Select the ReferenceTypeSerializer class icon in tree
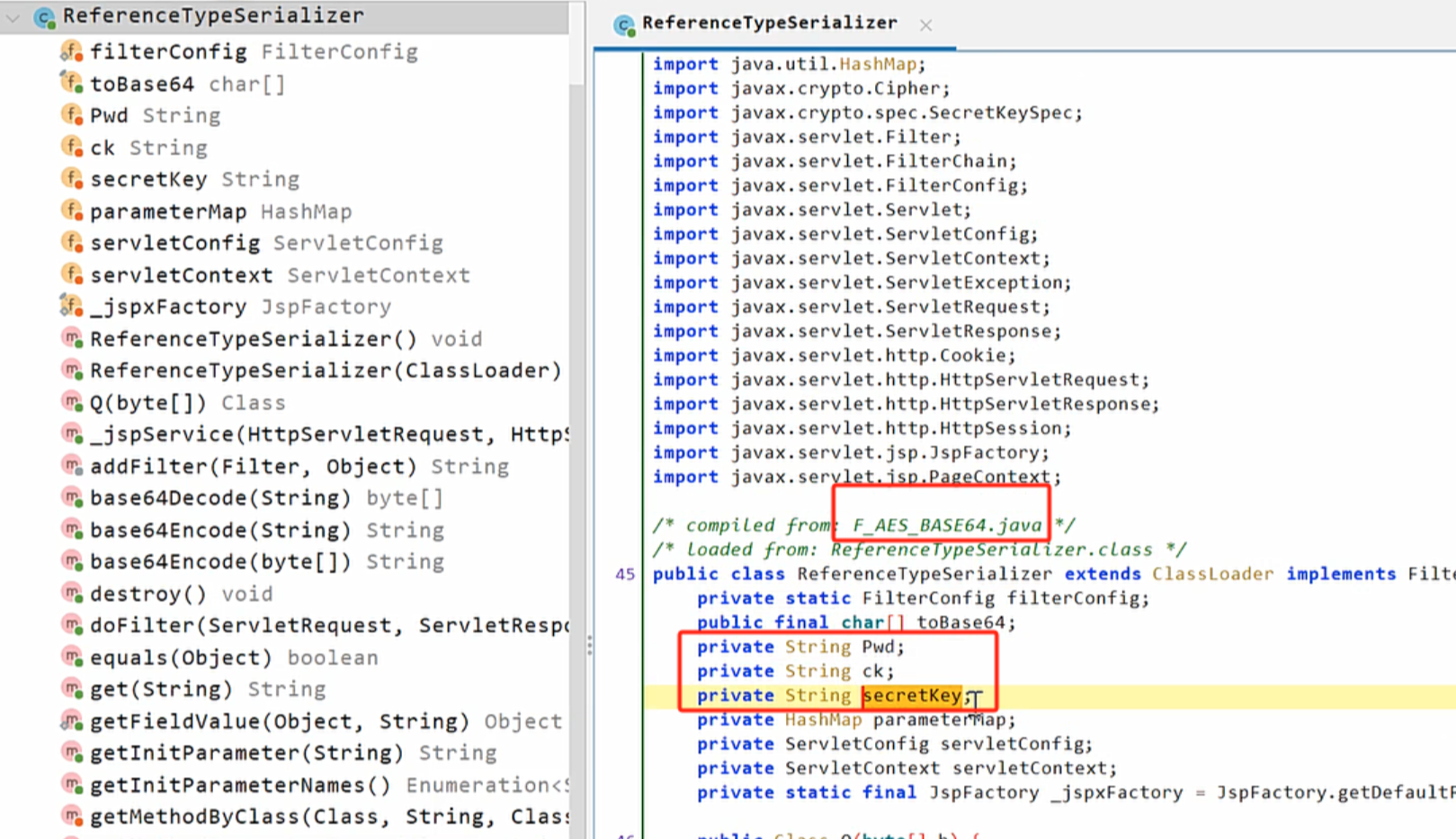 click(44, 17)
